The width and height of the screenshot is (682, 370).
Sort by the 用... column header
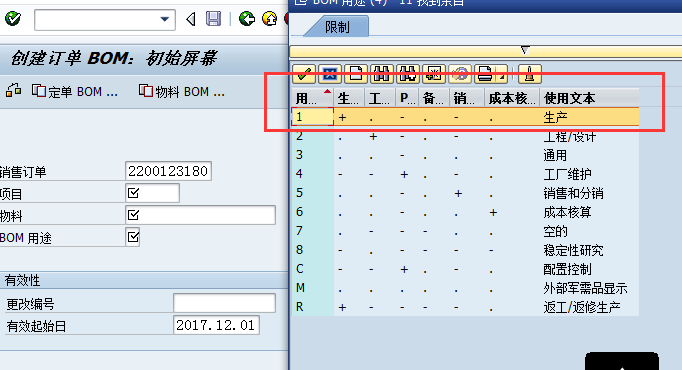(x=312, y=98)
